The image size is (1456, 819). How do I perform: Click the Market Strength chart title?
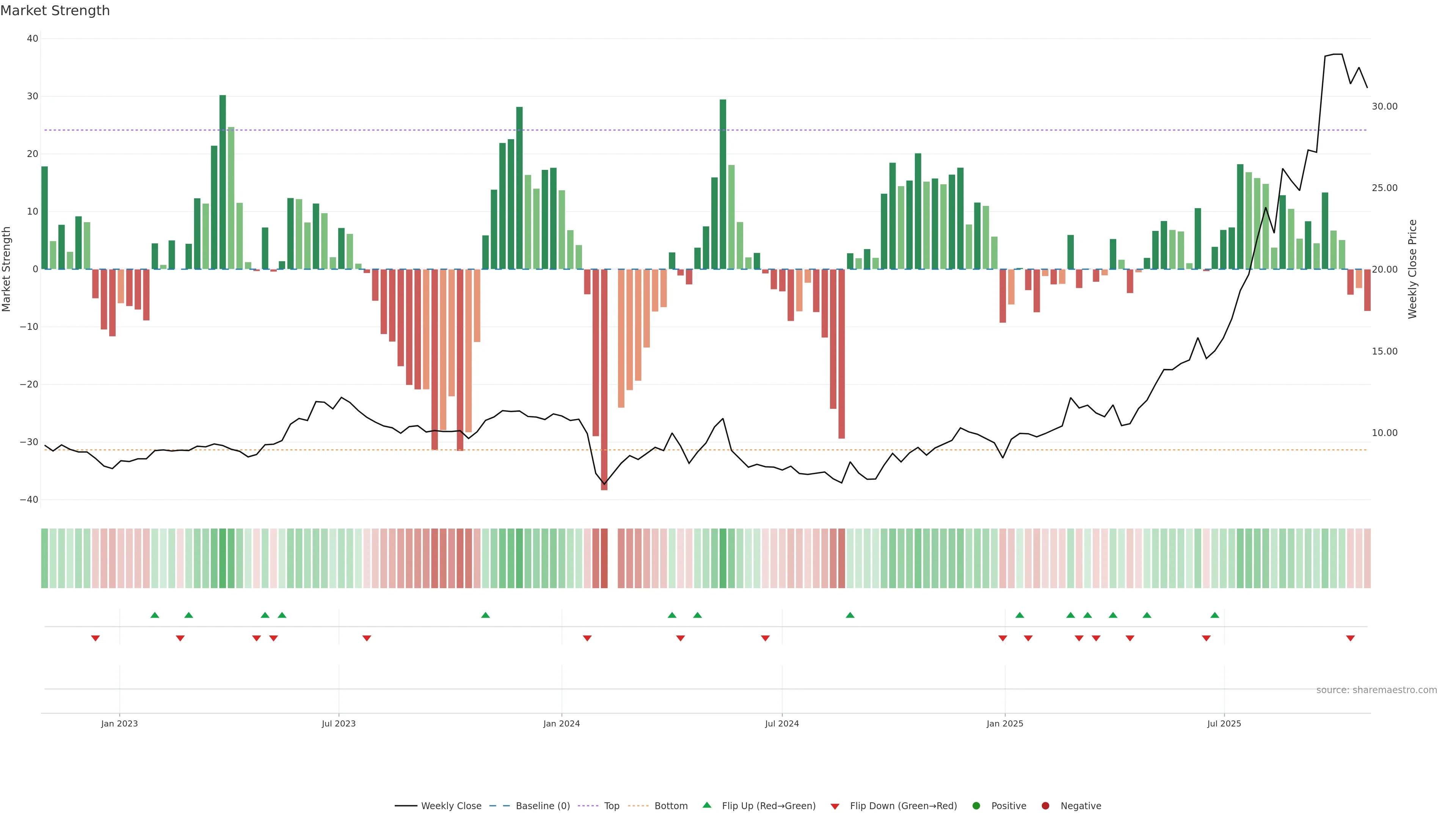pos(55,11)
